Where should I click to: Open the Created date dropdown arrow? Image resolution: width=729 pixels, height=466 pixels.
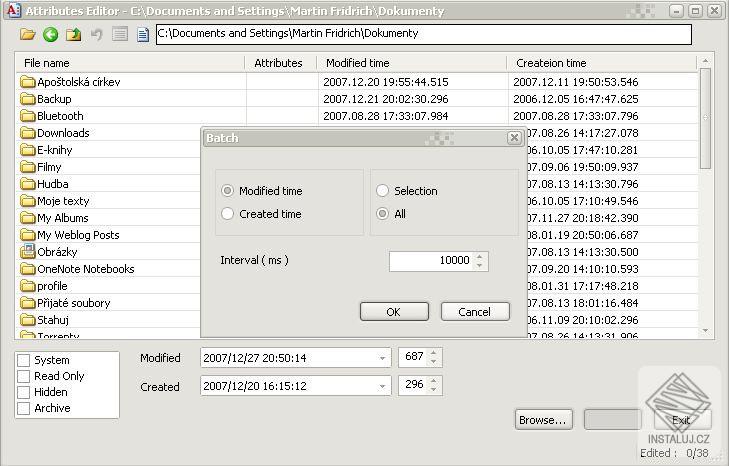pos(382,386)
